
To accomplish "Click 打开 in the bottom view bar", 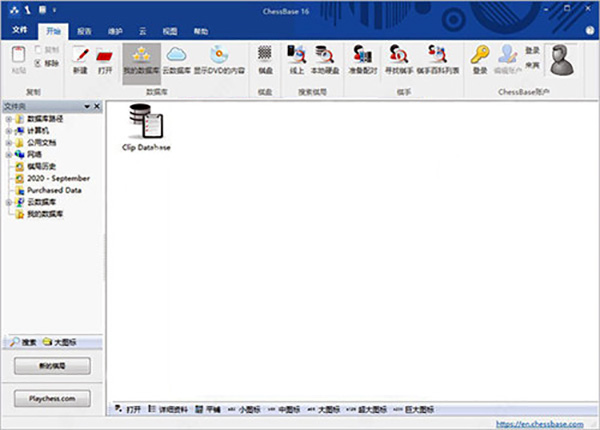I will click(x=128, y=409).
